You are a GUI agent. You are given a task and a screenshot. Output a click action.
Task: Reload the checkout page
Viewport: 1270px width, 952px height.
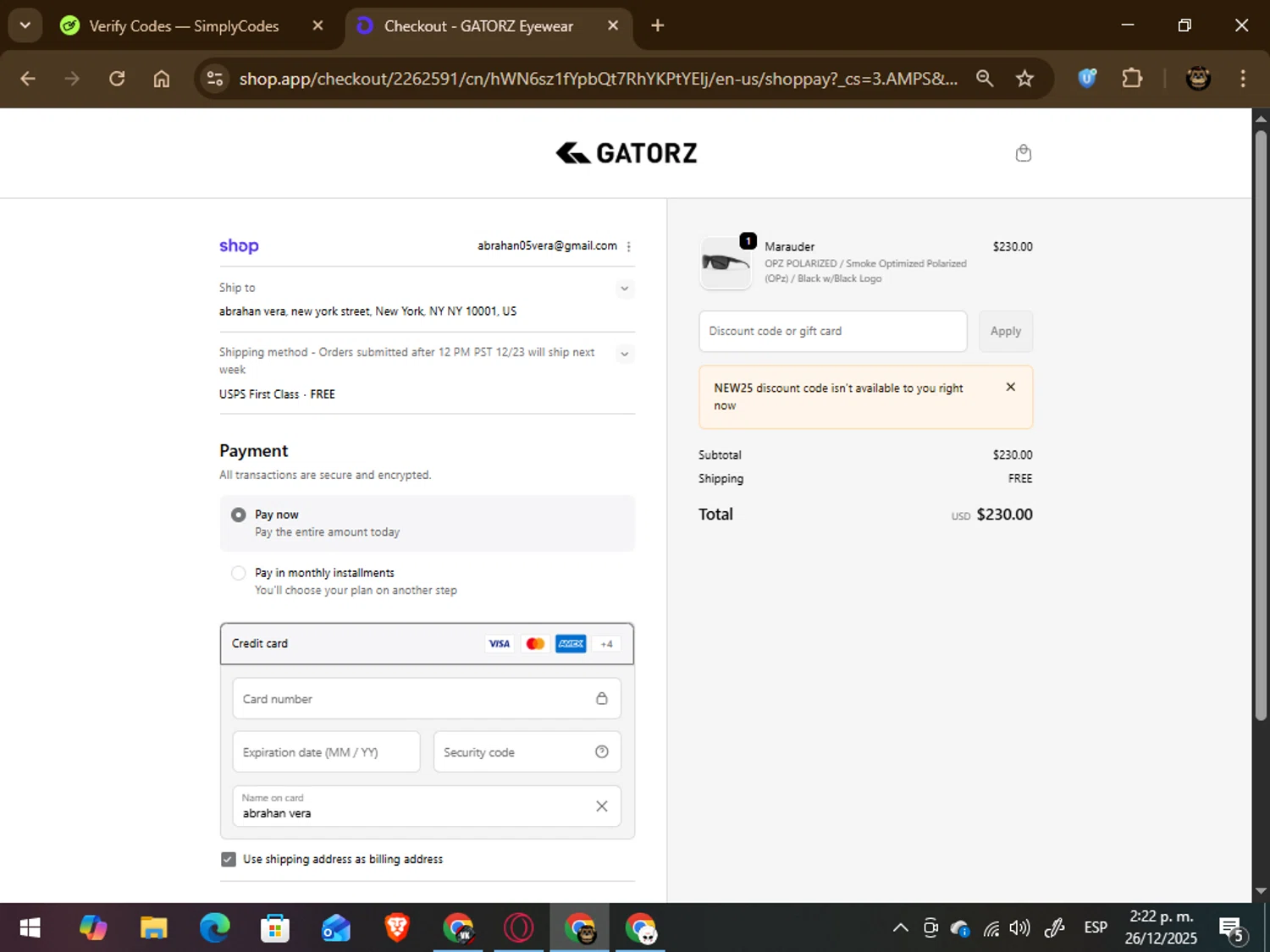click(117, 79)
